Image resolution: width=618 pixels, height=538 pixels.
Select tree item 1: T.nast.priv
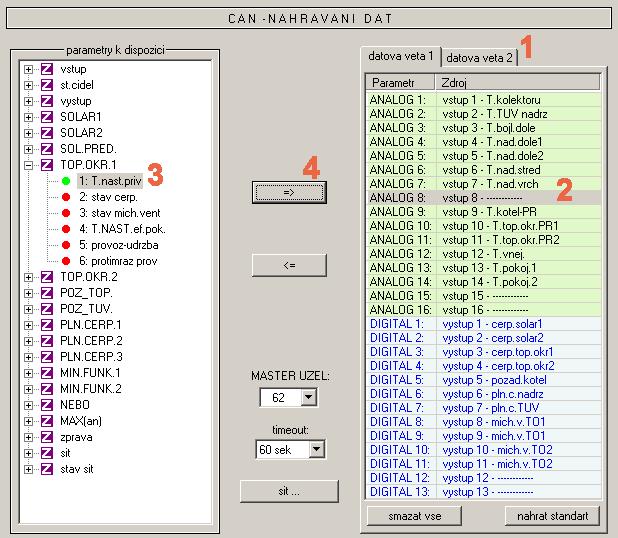pos(110,181)
